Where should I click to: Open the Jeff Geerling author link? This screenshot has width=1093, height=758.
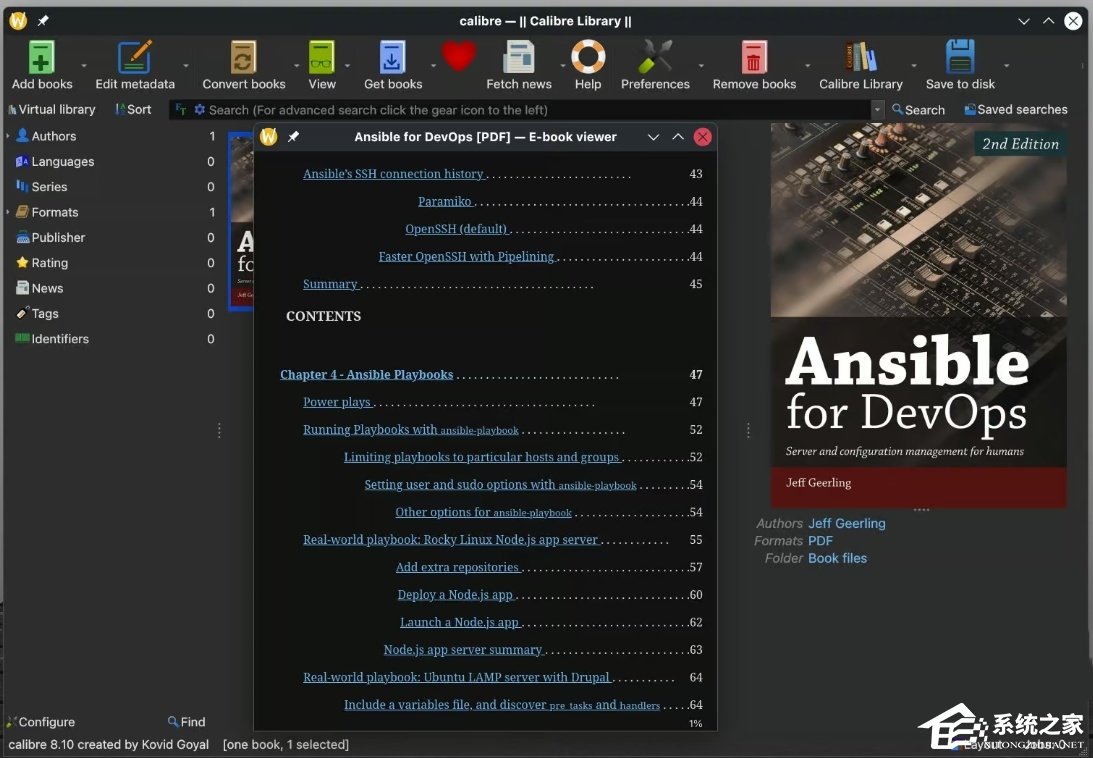[x=846, y=523]
